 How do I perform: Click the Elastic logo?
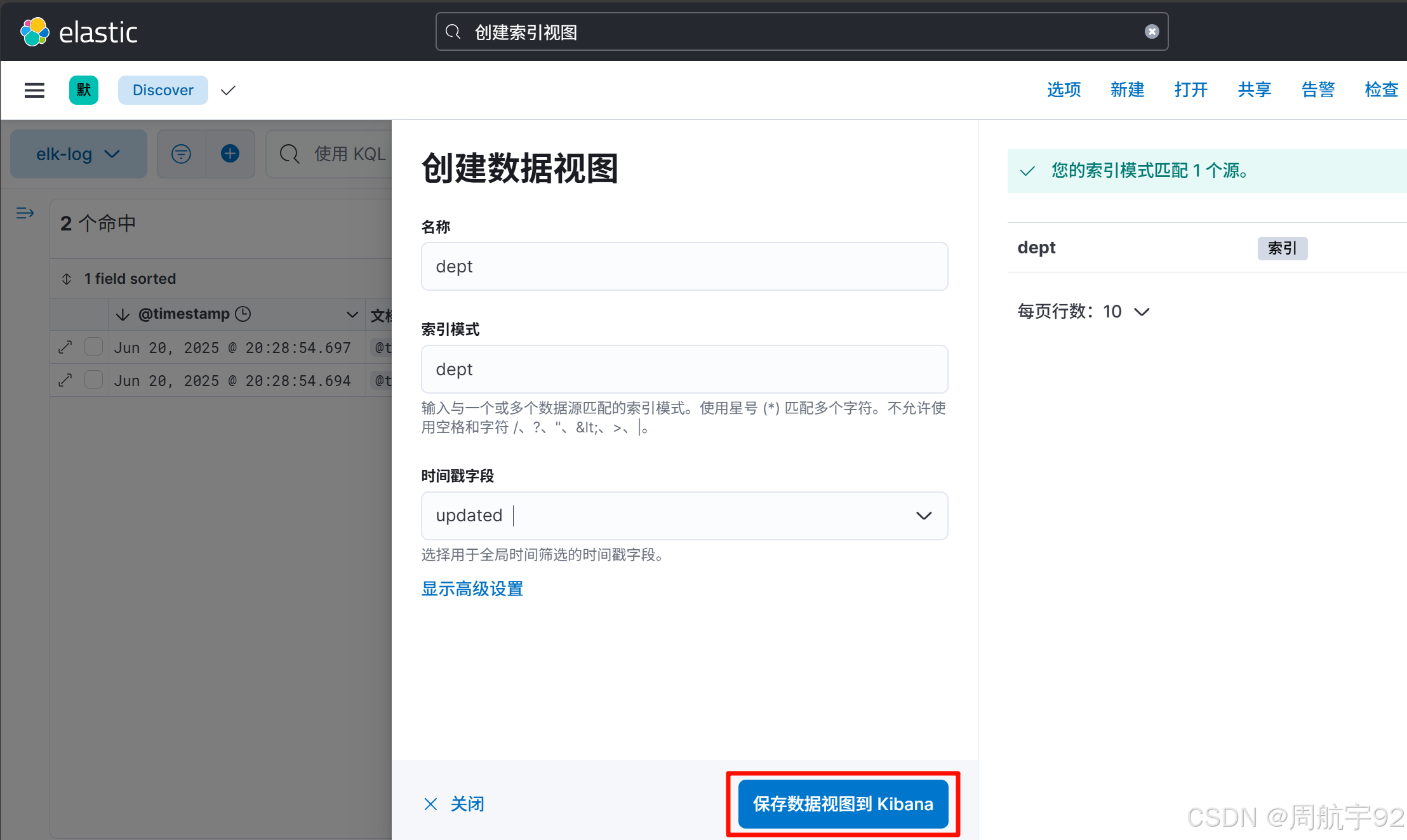tap(79, 32)
